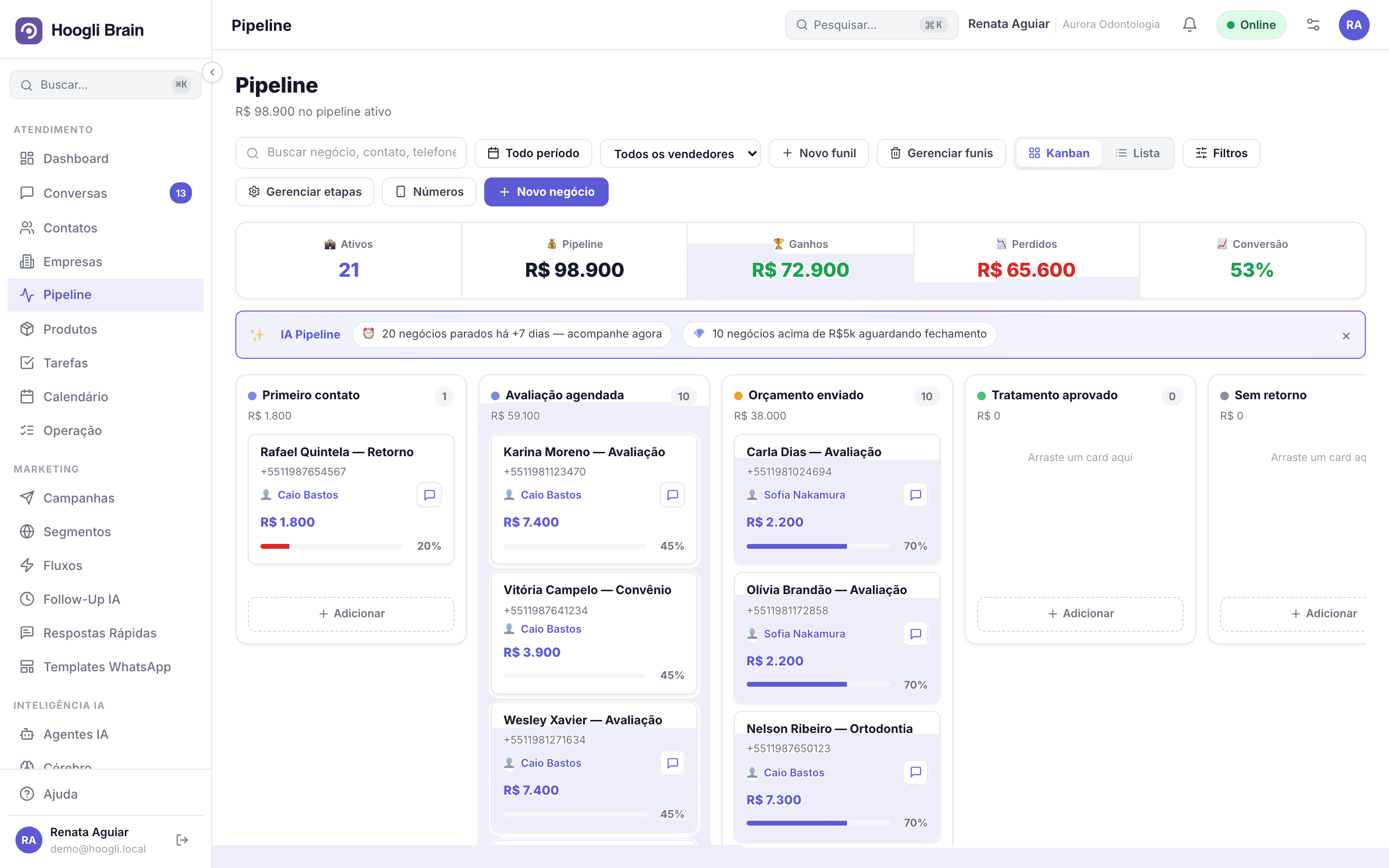
Task: Open Contatos in the sidebar
Action: [106, 228]
